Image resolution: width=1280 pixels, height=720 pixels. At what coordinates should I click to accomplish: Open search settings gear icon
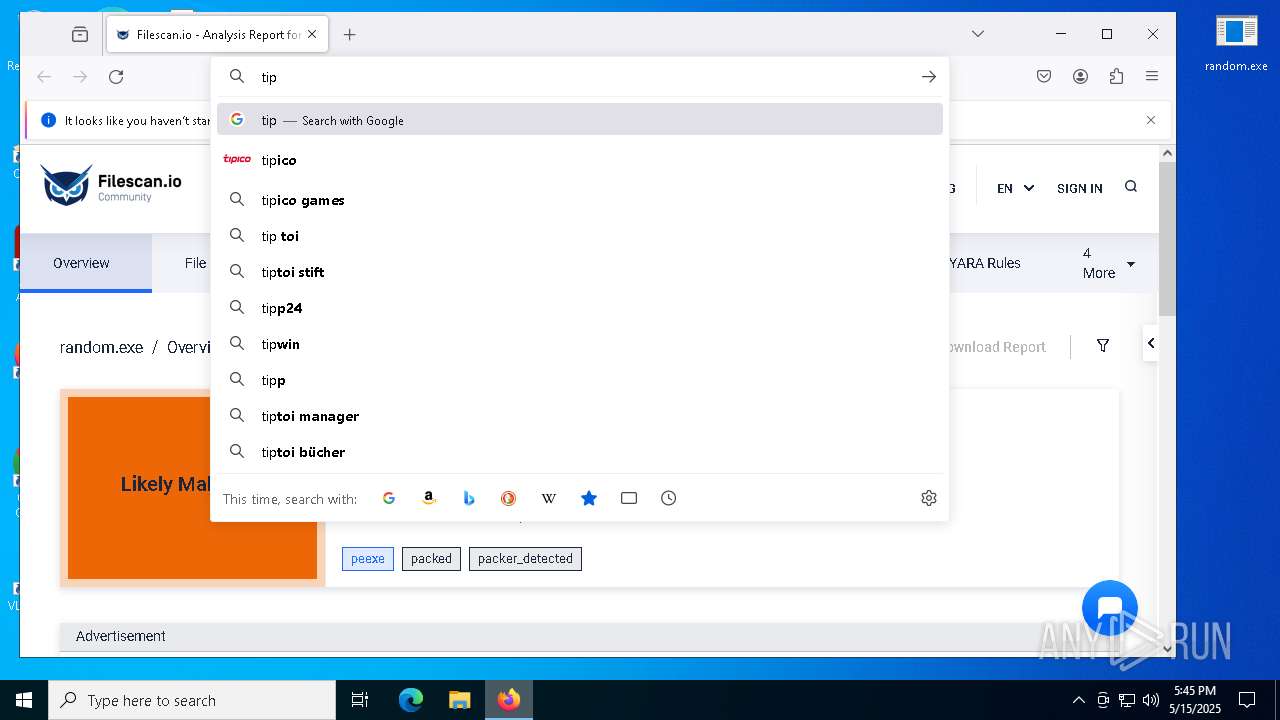pos(929,498)
